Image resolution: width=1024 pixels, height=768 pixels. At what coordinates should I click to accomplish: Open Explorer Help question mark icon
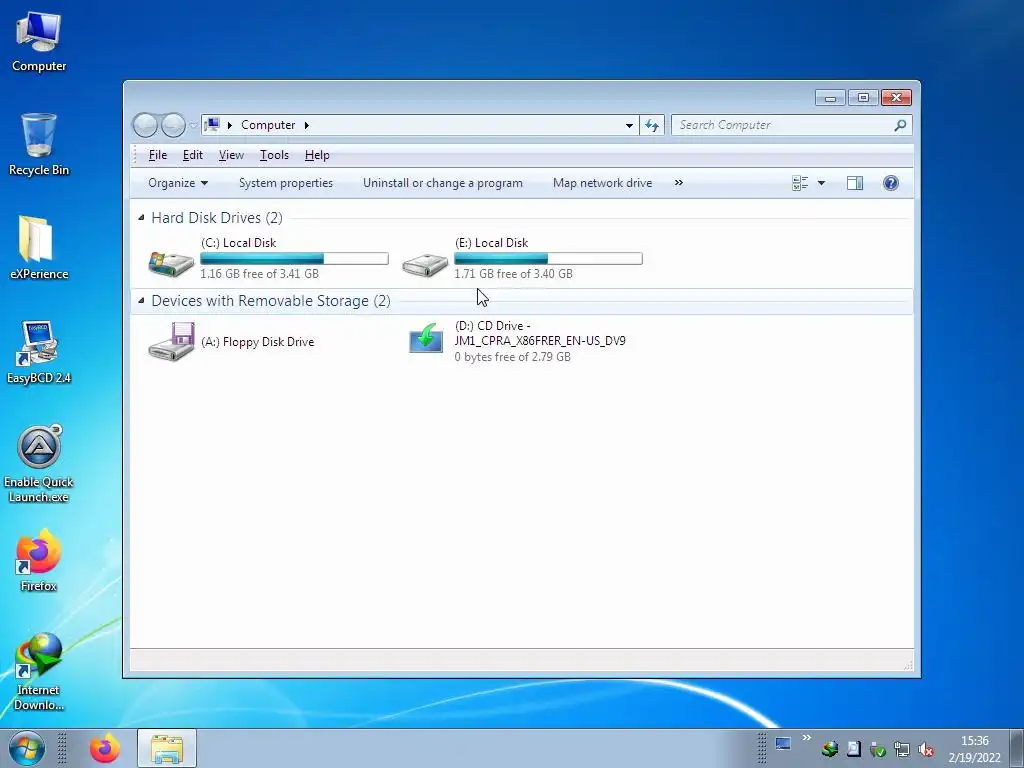pos(890,183)
